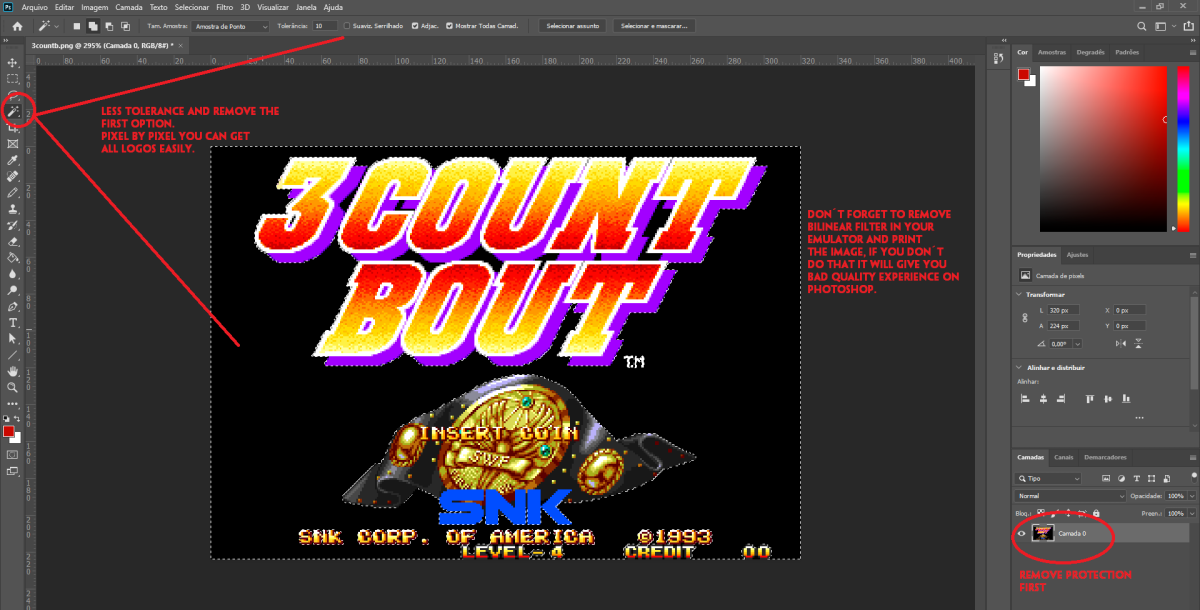Click Subtract from Selection mode icon
The height and width of the screenshot is (610, 1200).
(109, 26)
